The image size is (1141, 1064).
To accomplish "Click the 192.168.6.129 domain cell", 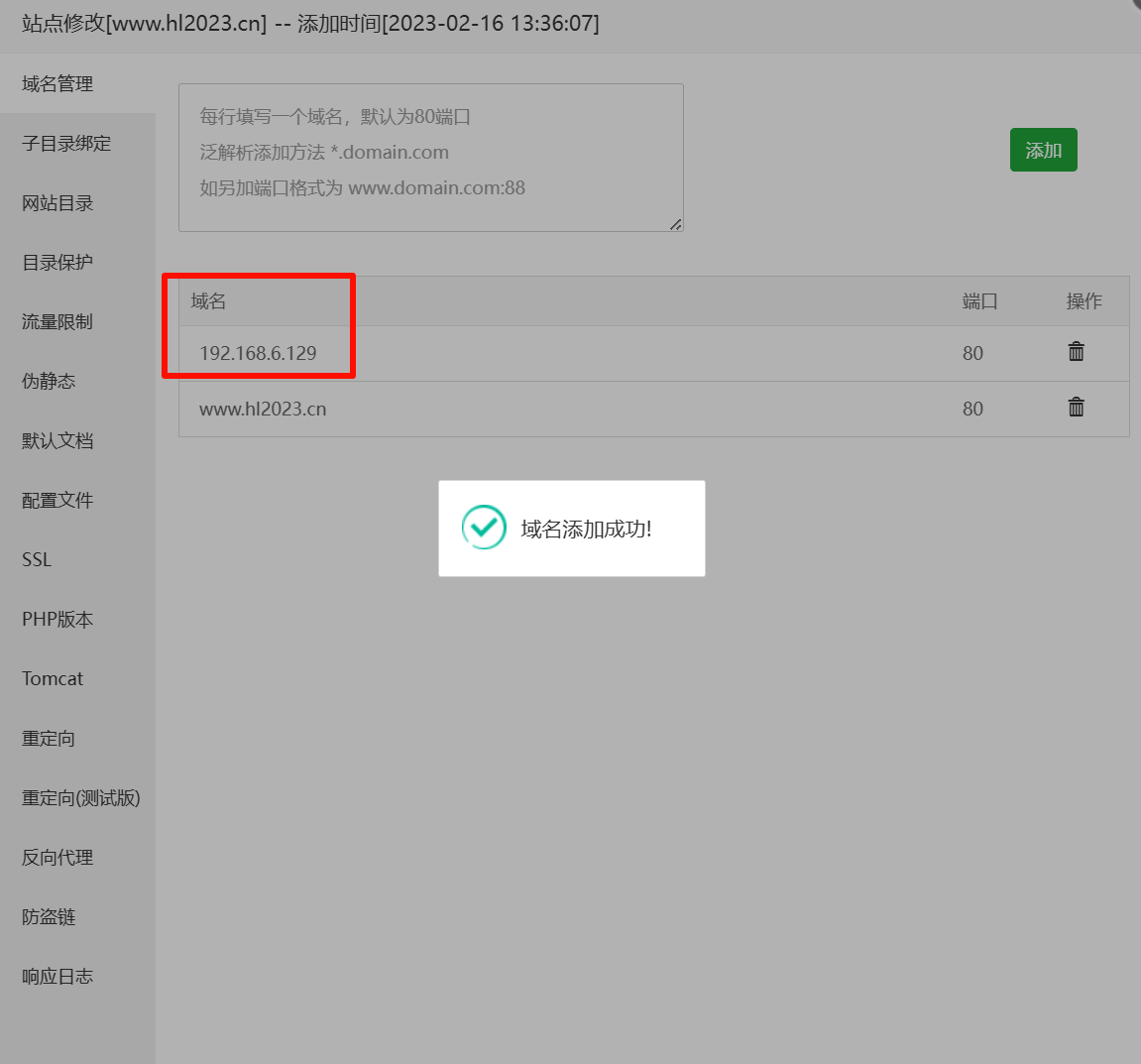I will click(258, 354).
